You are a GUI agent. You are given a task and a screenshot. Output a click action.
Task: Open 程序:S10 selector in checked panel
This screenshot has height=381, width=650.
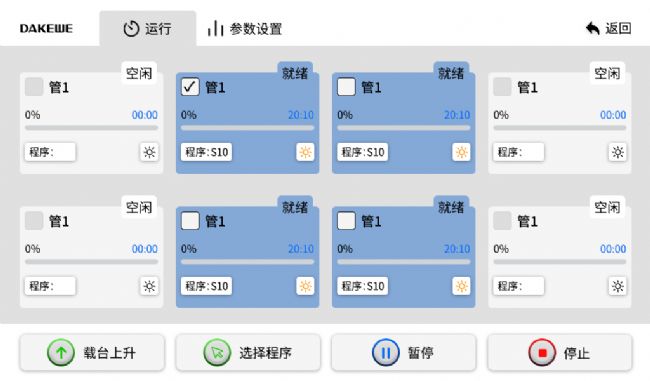(206, 152)
